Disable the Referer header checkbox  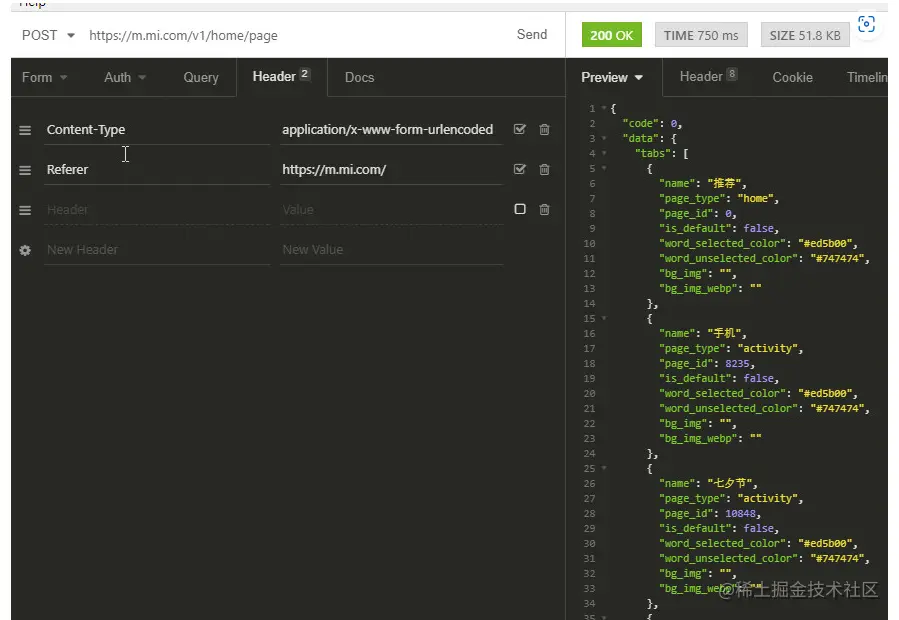[x=519, y=169]
